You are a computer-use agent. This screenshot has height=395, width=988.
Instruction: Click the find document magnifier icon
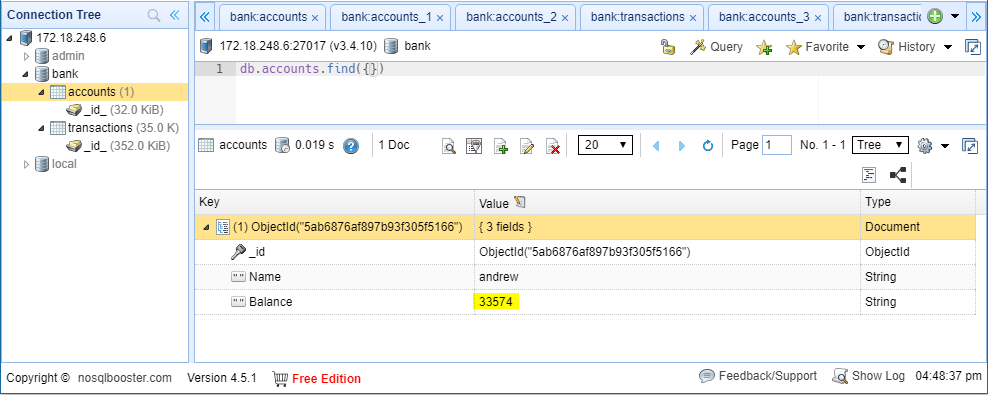tap(449, 146)
